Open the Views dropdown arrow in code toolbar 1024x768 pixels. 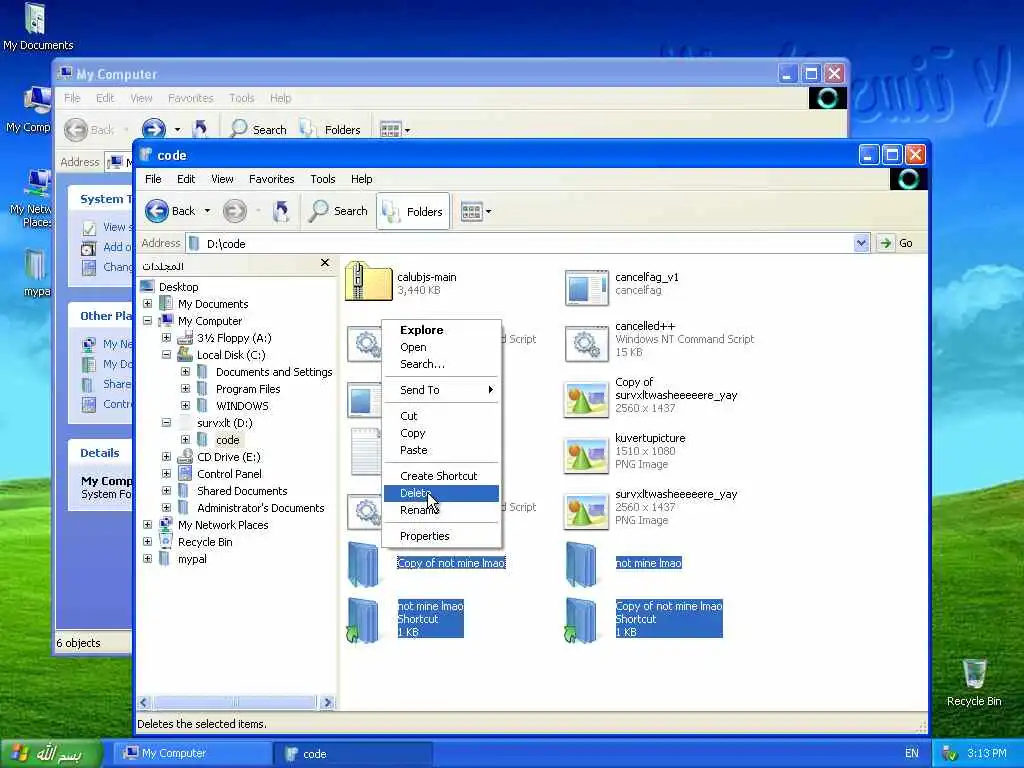(488, 212)
